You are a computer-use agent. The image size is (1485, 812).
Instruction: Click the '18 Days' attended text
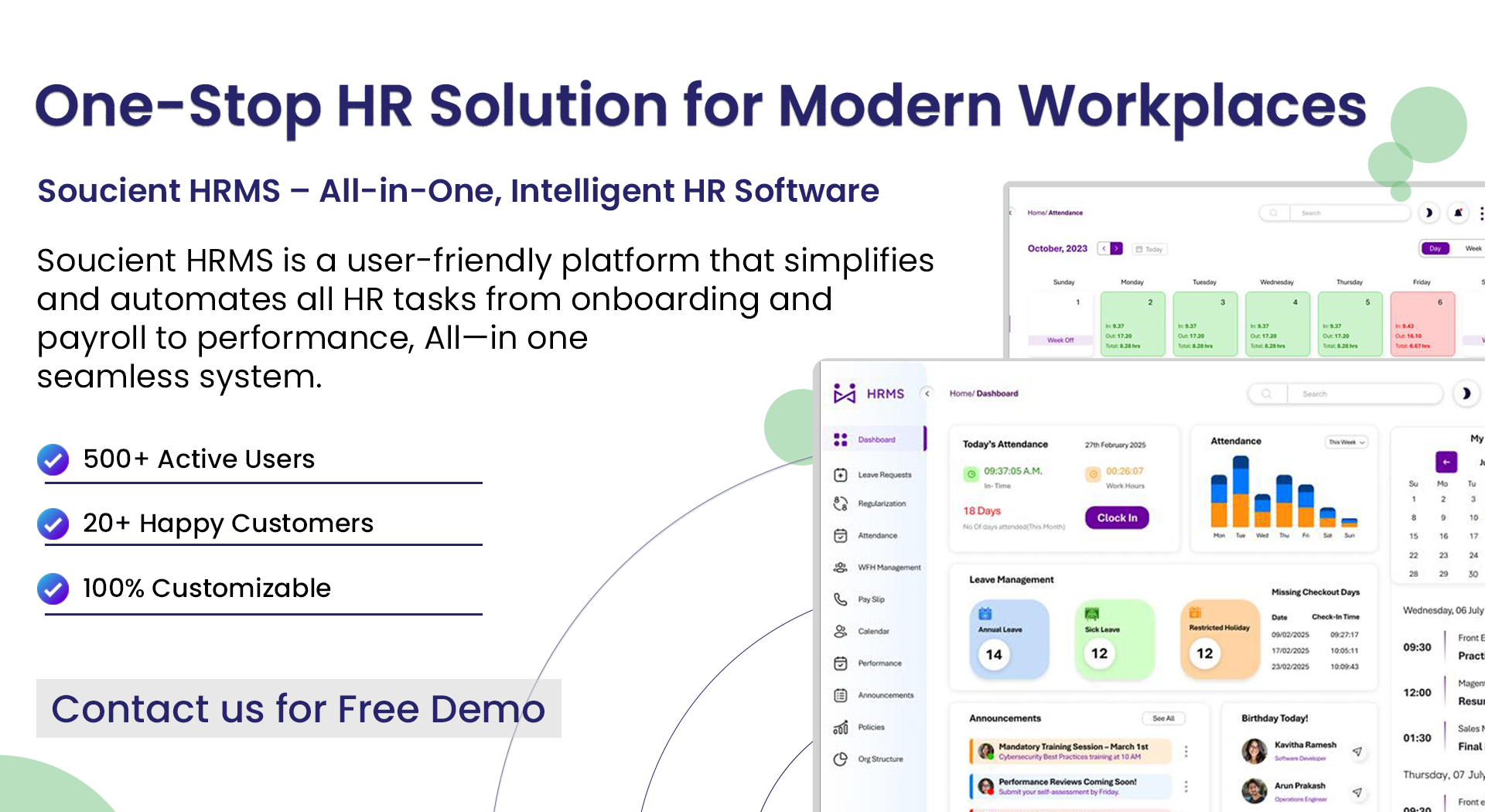[981, 510]
